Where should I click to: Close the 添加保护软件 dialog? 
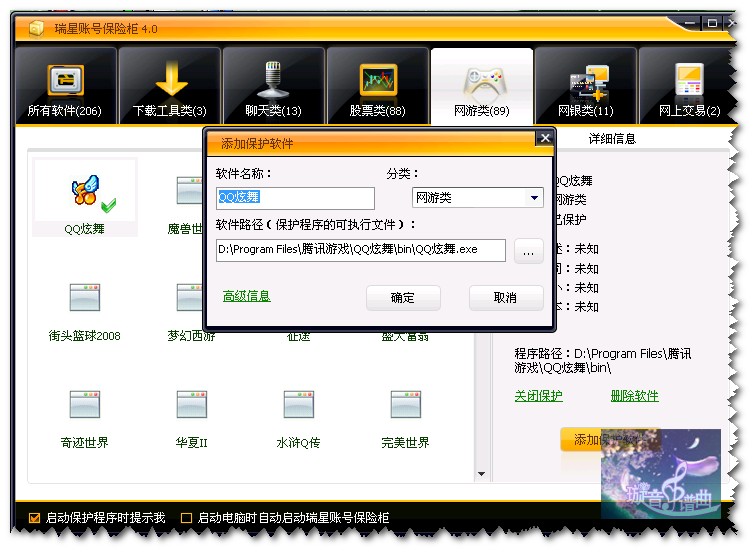coord(545,138)
